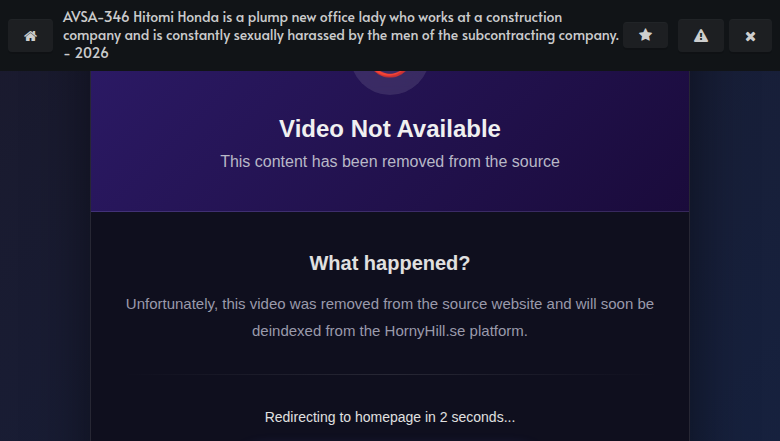The image size is (780, 441).
Task: Click 'deindexed from the' line of text
Action: coord(316,331)
